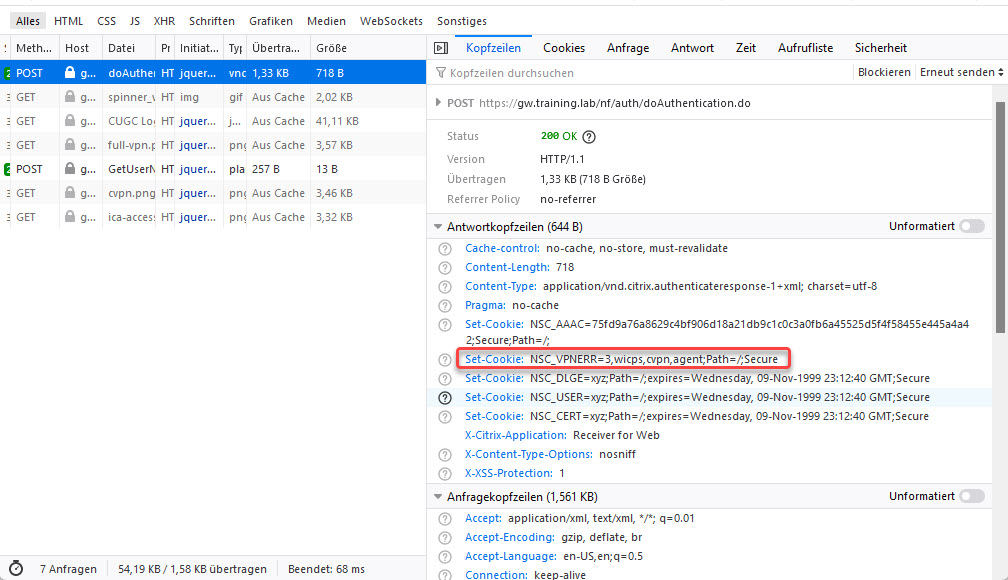Click lock icon of GetUserName POST row
Screen dimensions: 1008x580
click(x=70, y=168)
